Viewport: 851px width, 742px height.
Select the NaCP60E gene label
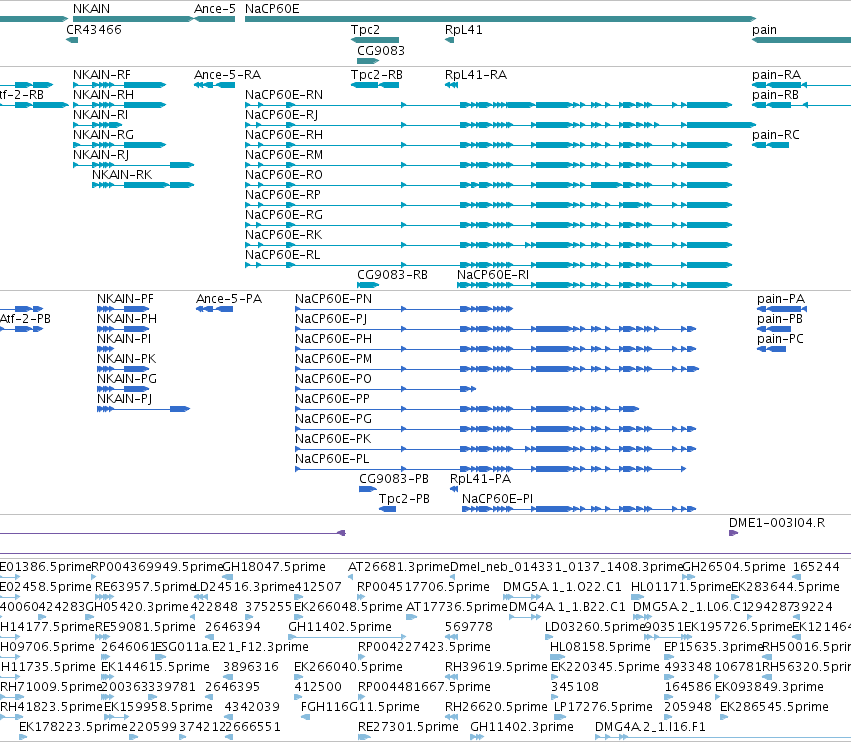coord(272,9)
